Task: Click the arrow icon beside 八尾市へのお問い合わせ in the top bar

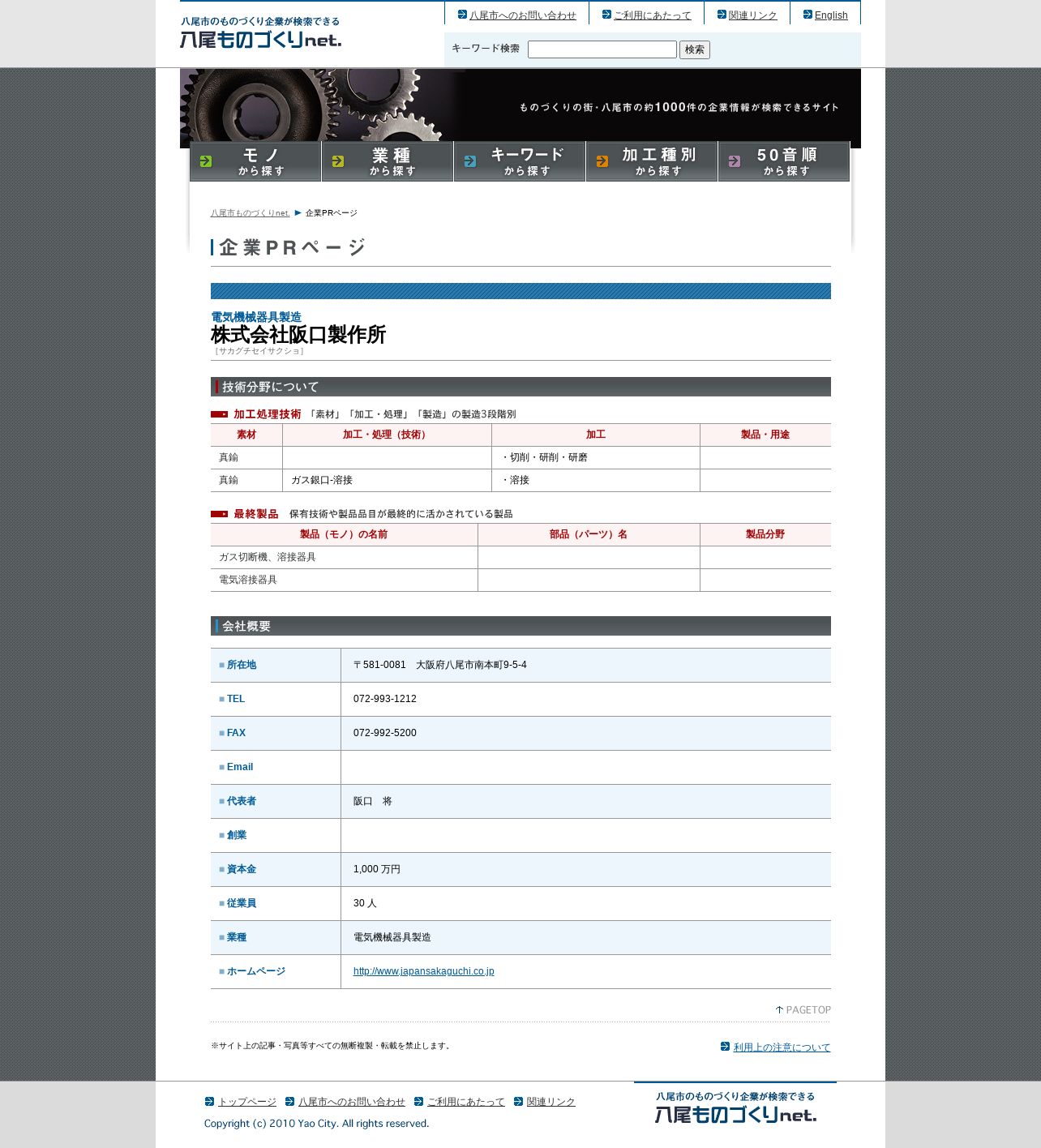Action: coord(462,15)
